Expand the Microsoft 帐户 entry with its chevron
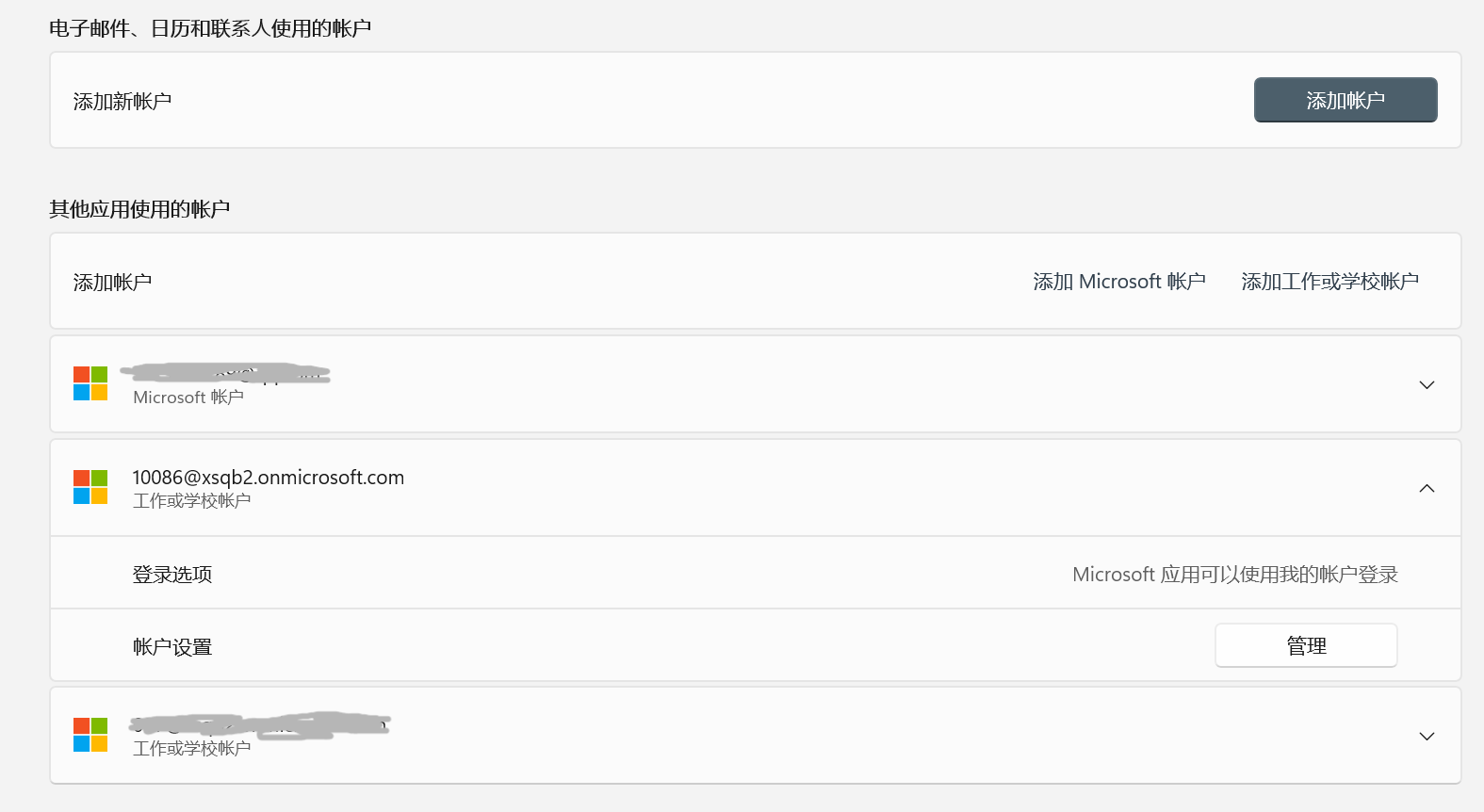1484x812 pixels. pos(1427,384)
